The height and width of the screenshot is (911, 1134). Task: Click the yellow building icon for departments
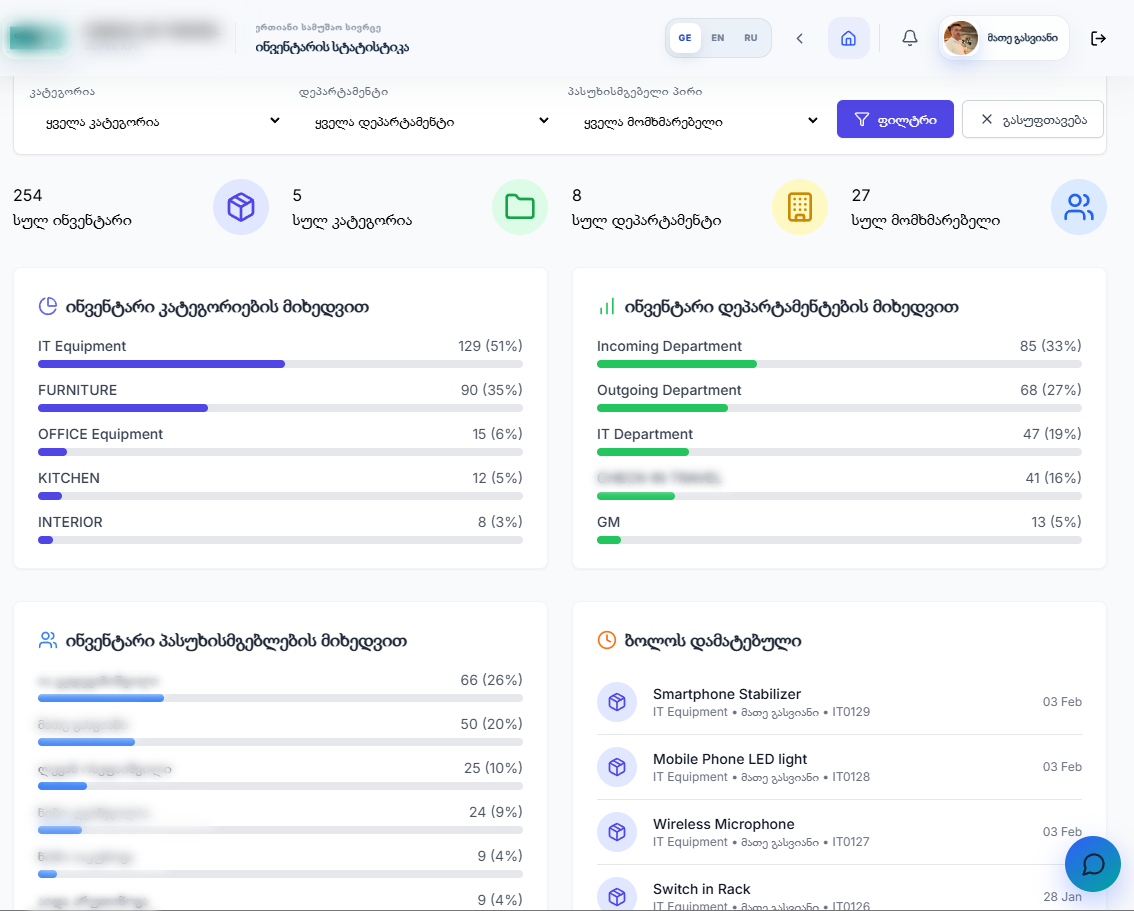(x=800, y=207)
